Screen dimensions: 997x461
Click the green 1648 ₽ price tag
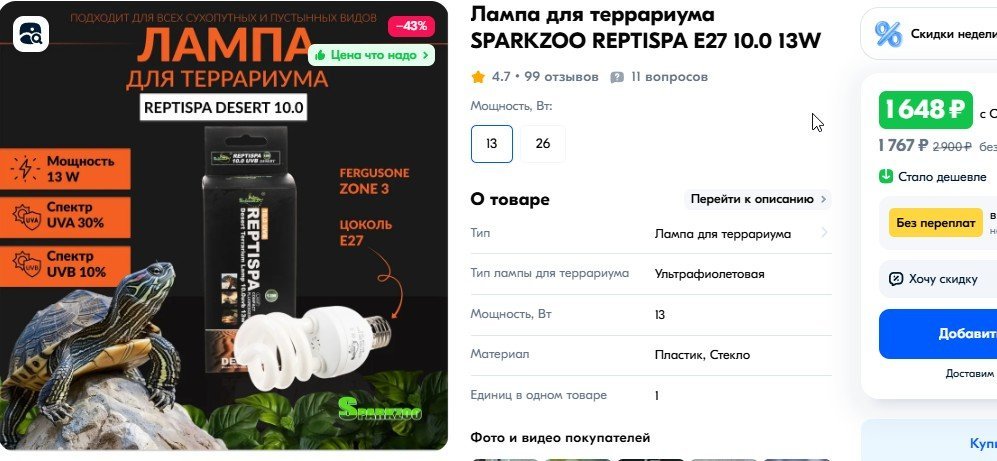[925, 110]
